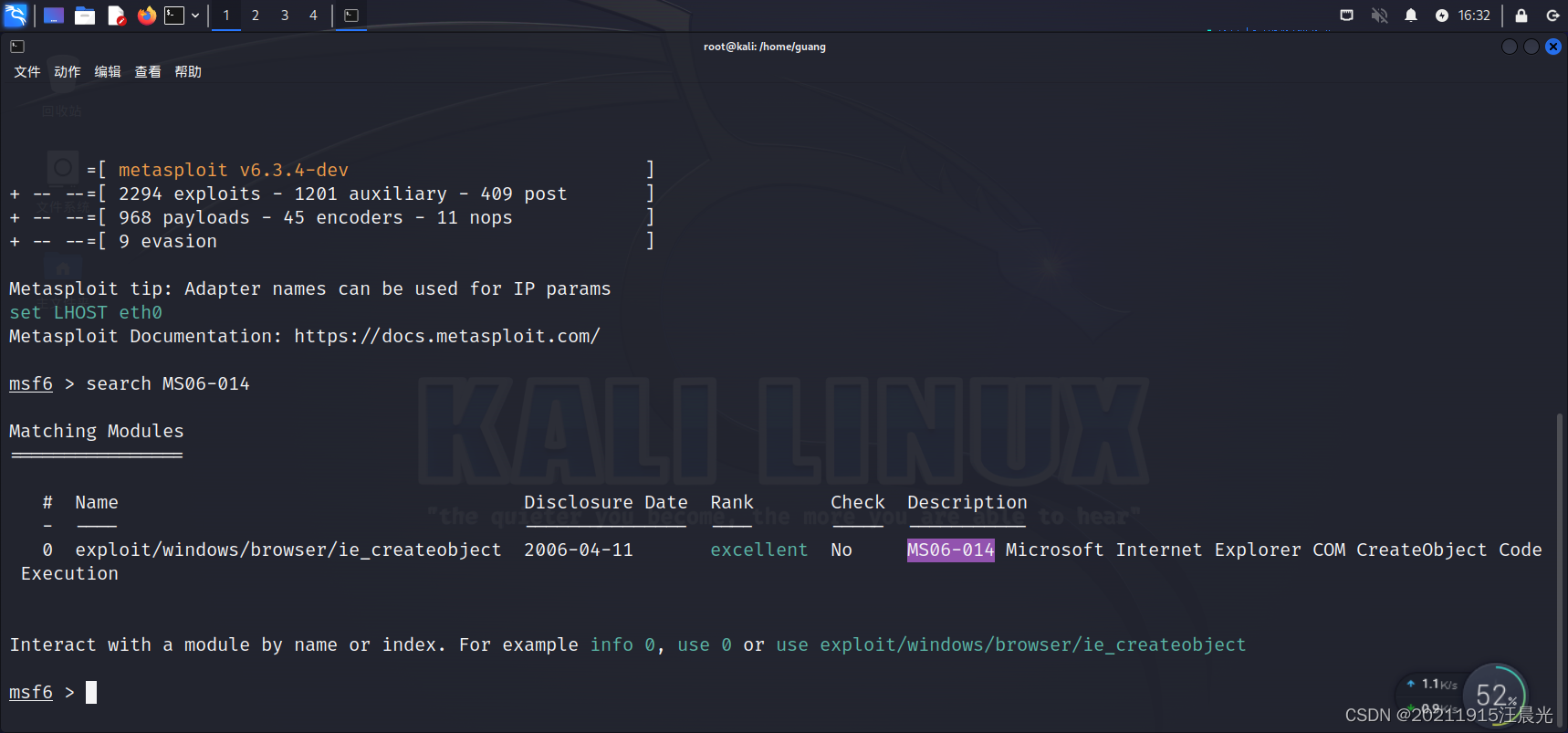Open the 编辑 menu
This screenshot has width=1568, height=733.
click(x=108, y=71)
